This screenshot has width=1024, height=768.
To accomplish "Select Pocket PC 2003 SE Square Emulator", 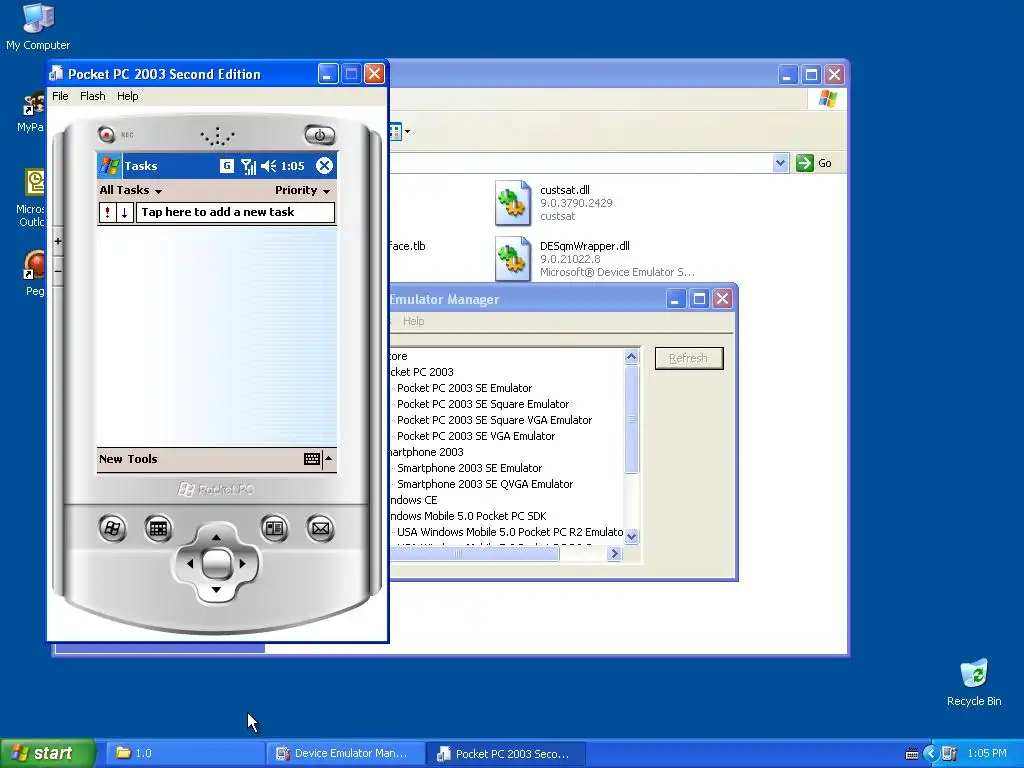I will 483,404.
